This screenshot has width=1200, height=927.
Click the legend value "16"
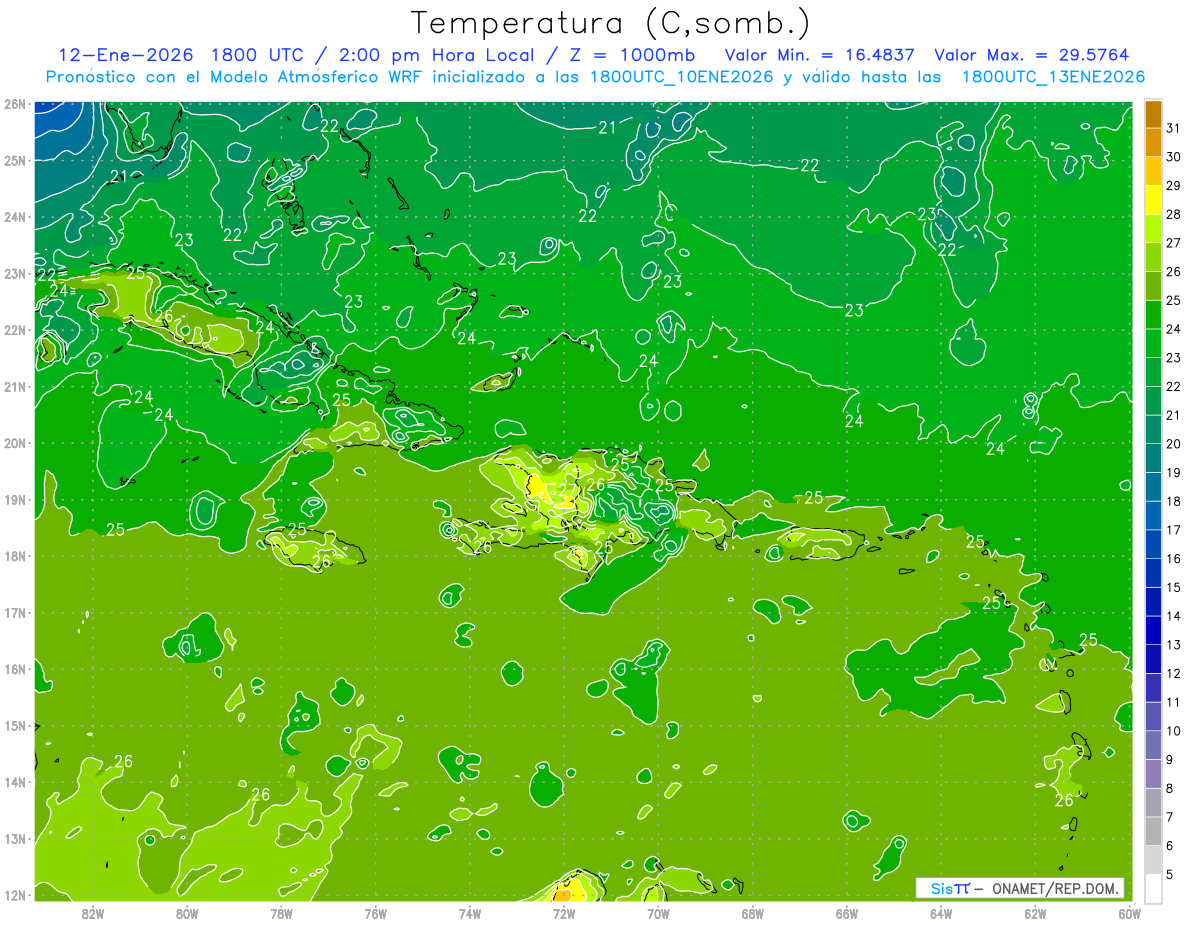[1174, 559]
